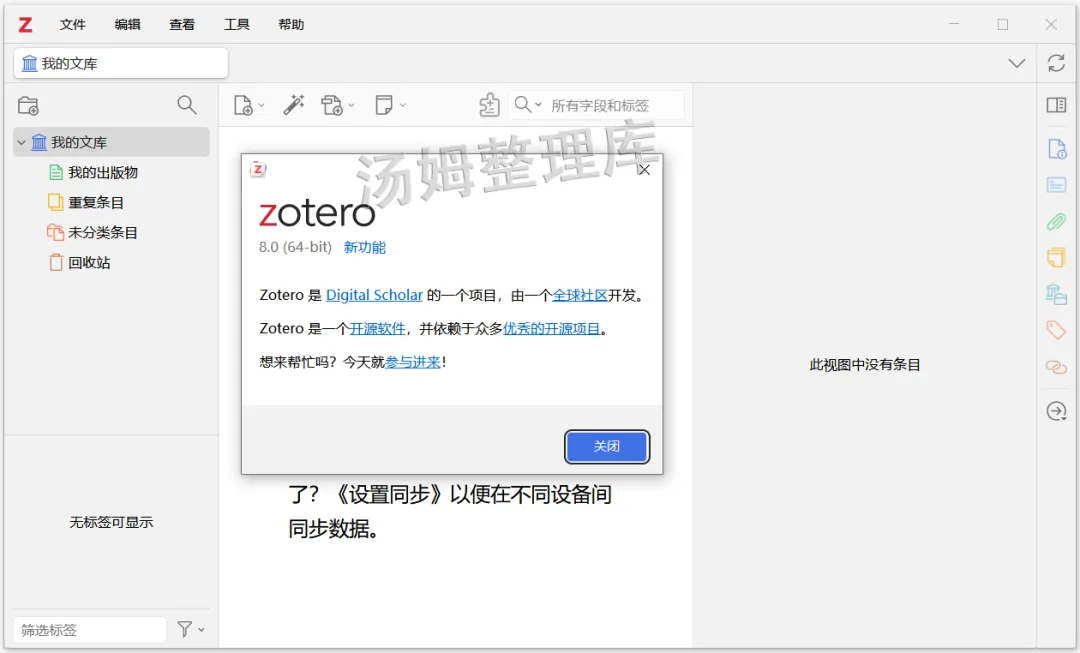The height and width of the screenshot is (653, 1080).
Task: Focus the 筛选标签 input field
Action: click(90, 630)
